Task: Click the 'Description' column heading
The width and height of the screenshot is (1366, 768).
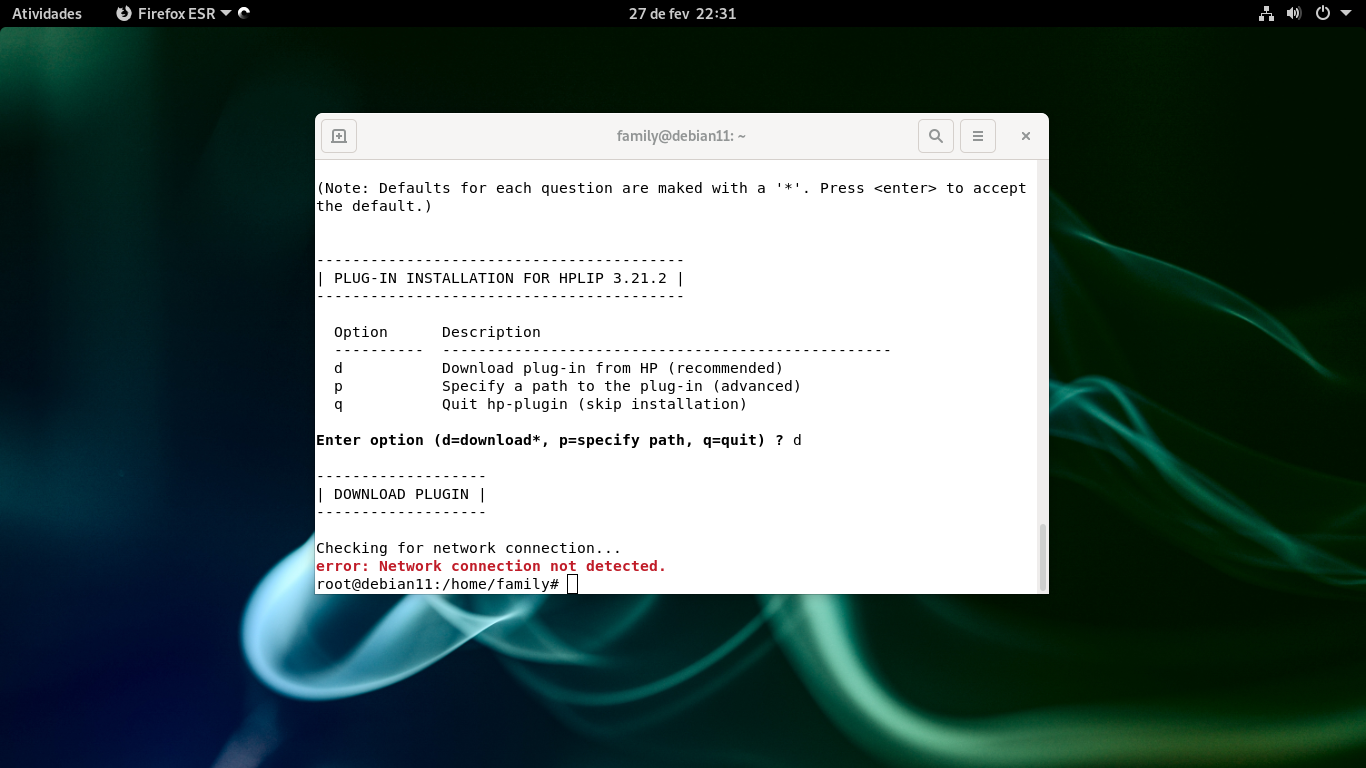Action: coord(491,332)
